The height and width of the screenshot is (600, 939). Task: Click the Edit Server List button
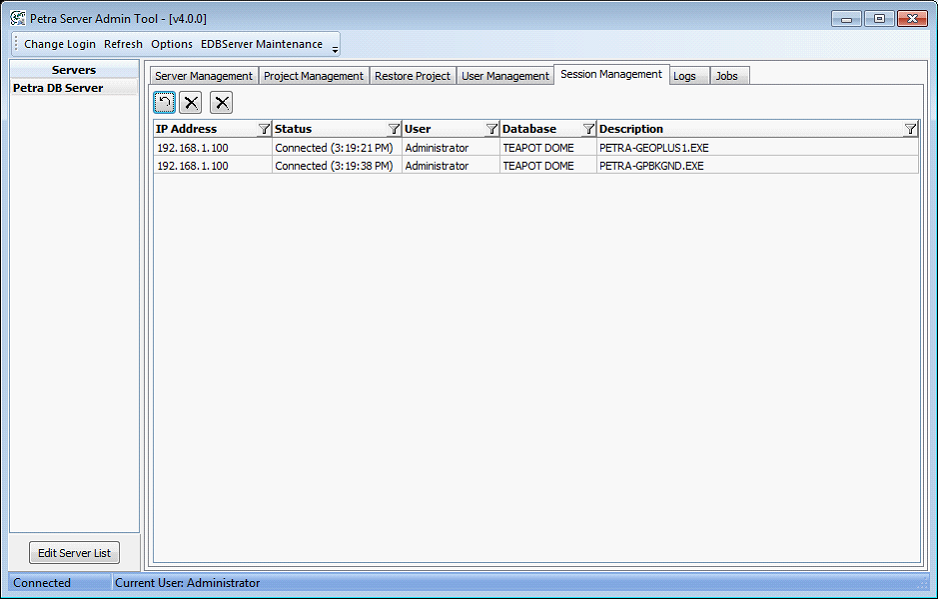click(74, 553)
